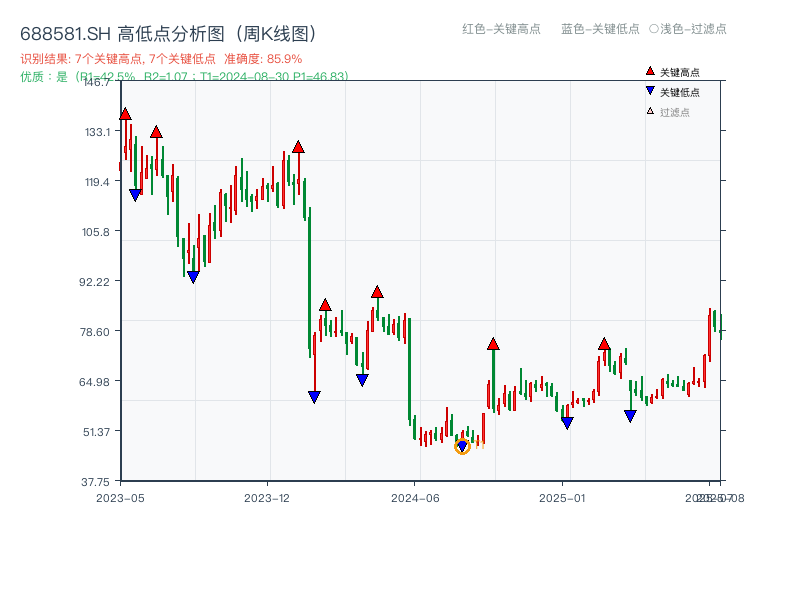Click the orange circled low point on the chart
Image resolution: width=800 pixels, height=600 pixels.
[464, 446]
